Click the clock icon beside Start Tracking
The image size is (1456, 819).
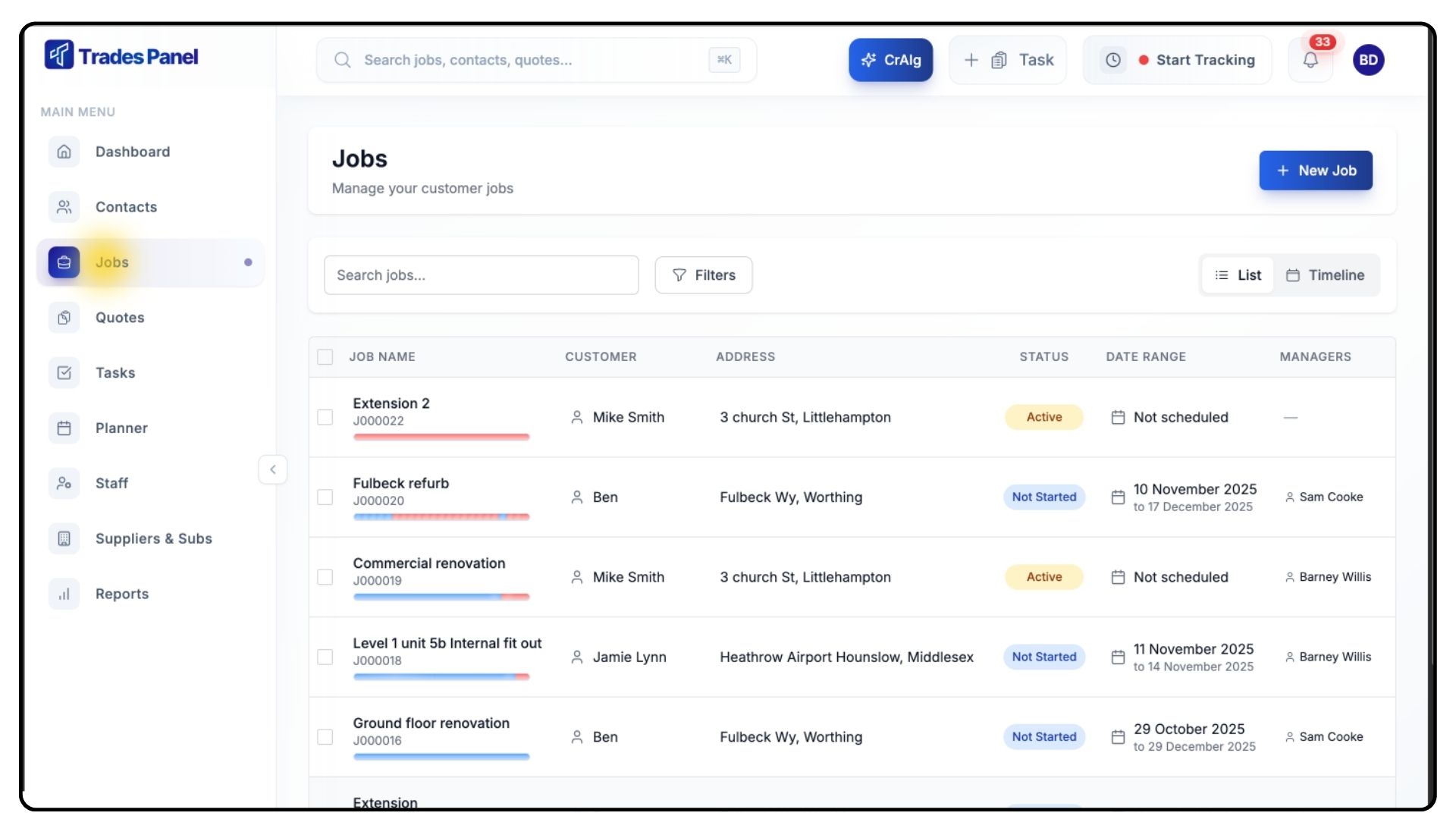pyautogui.click(x=1112, y=60)
